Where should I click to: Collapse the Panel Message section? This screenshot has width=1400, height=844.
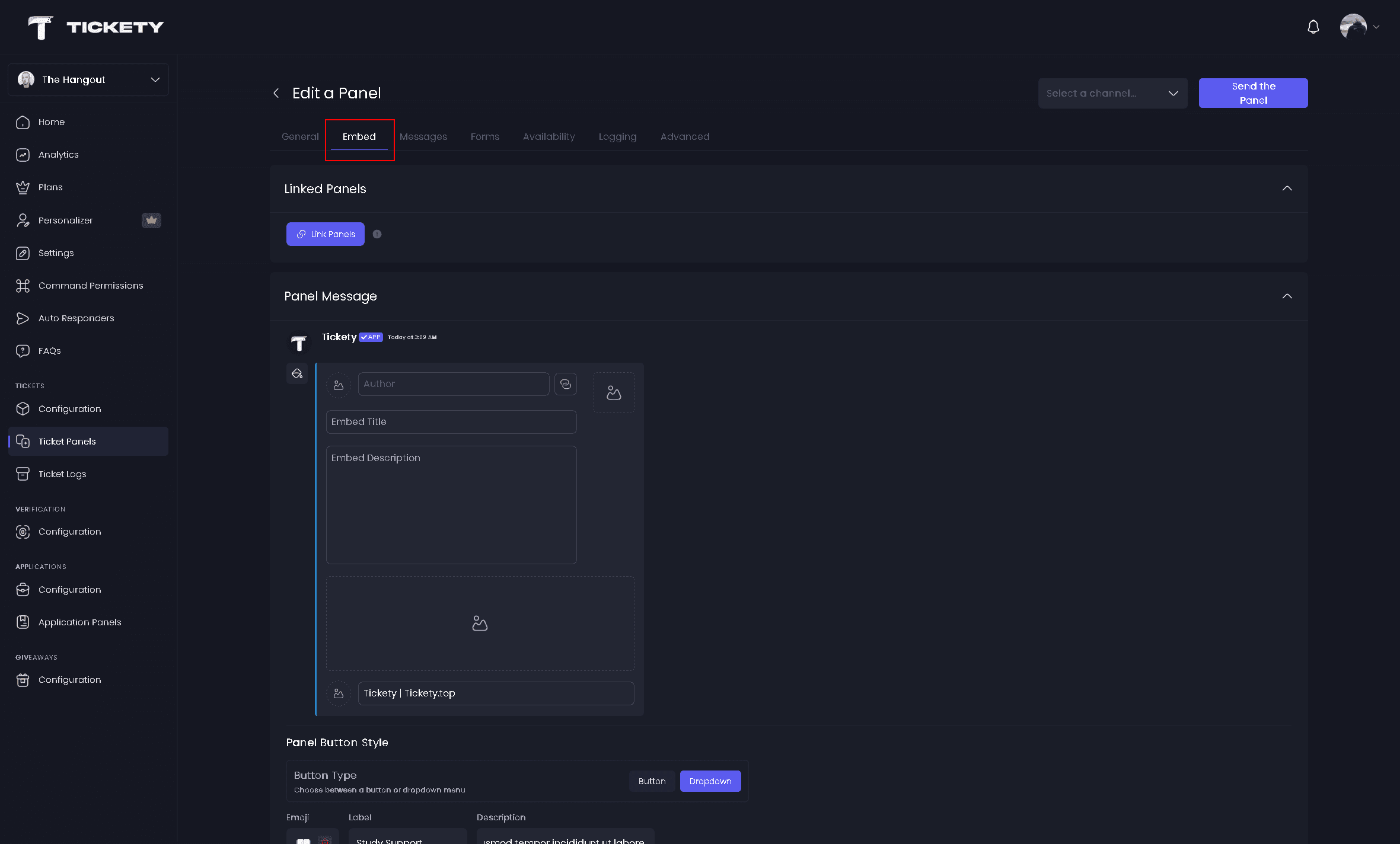(x=1287, y=296)
